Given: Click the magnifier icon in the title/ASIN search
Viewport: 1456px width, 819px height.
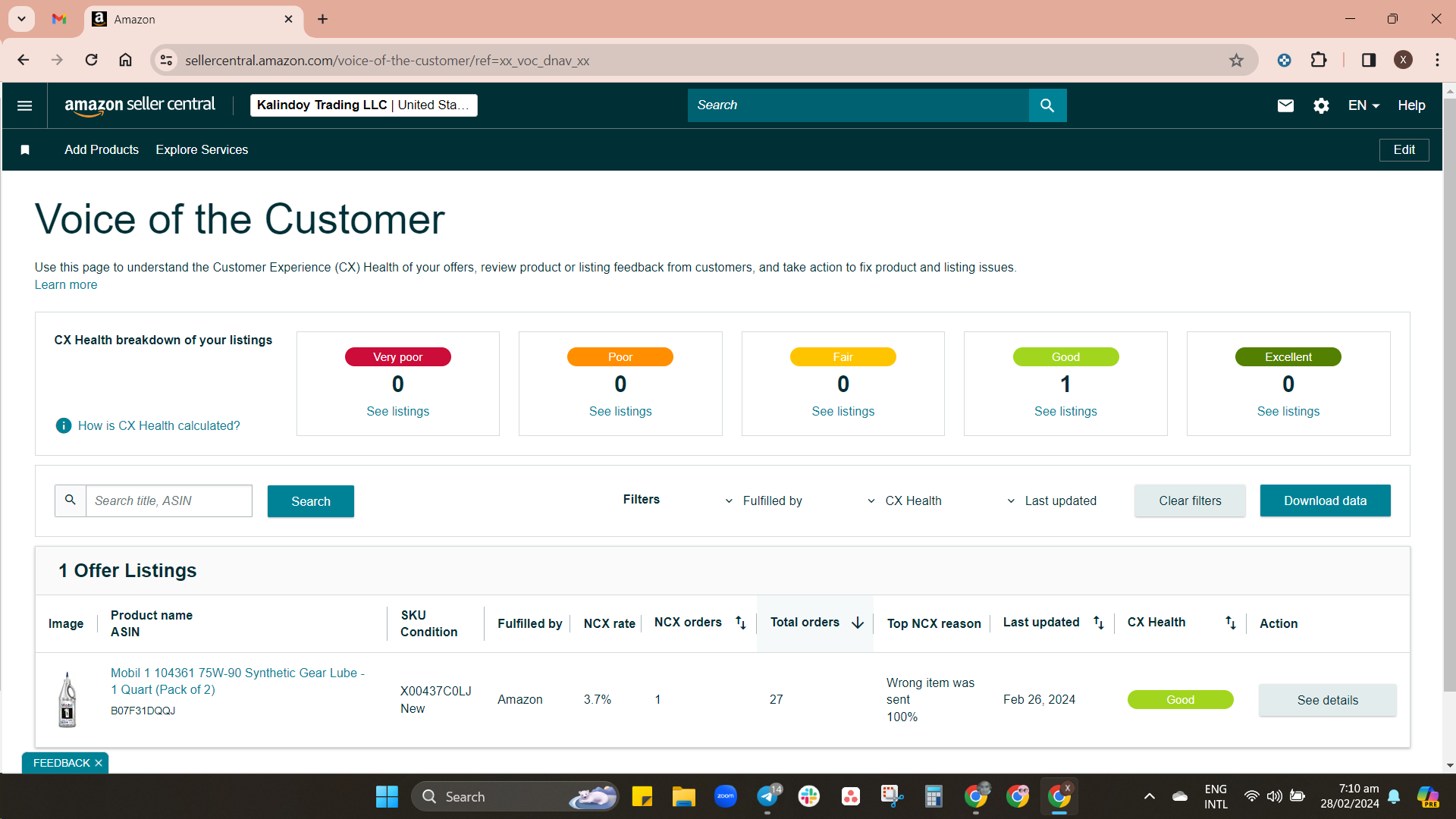Looking at the screenshot, I should pos(71,500).
